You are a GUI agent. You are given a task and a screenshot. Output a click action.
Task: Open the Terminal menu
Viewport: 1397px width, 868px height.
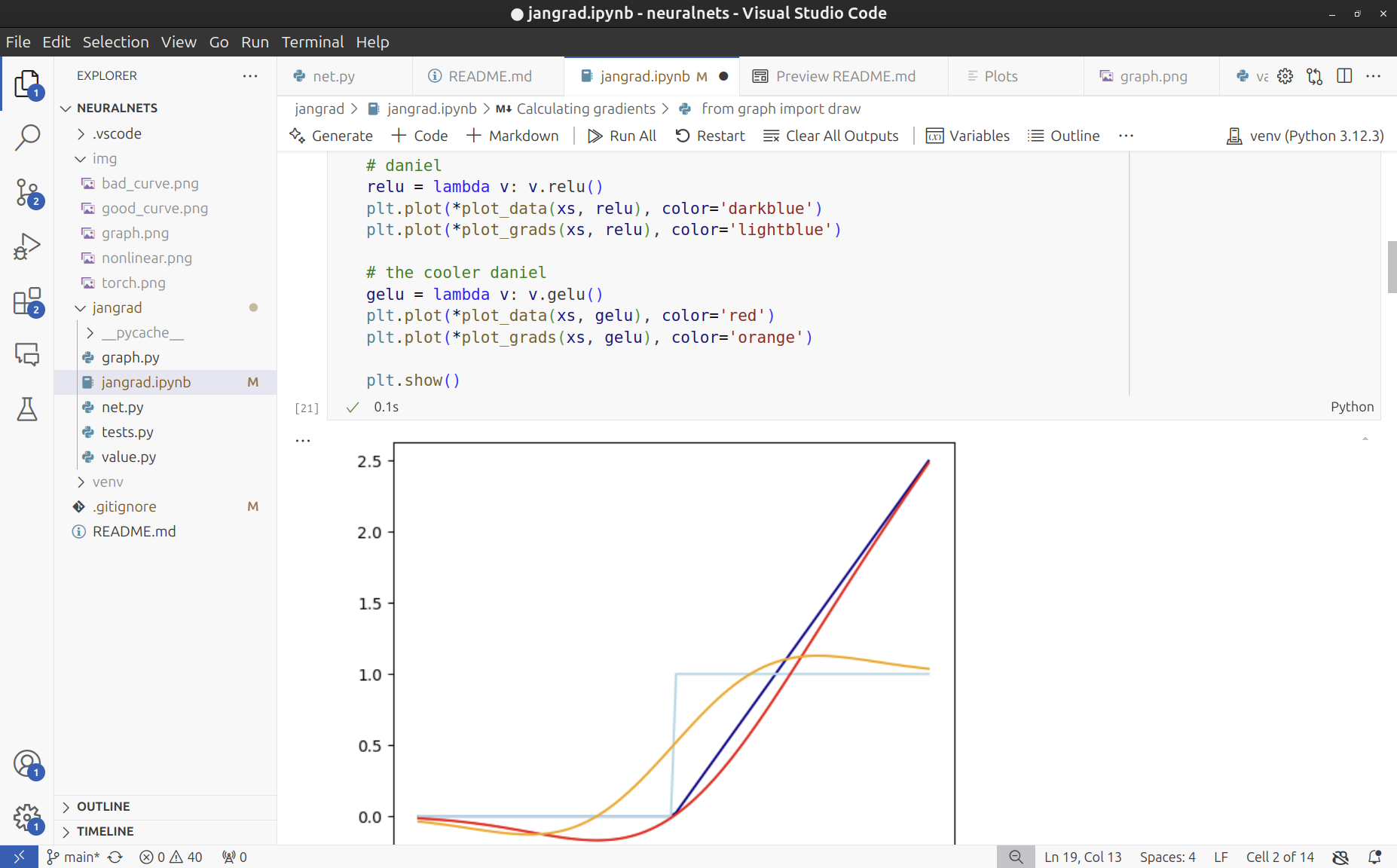click(x=312, y=42)
